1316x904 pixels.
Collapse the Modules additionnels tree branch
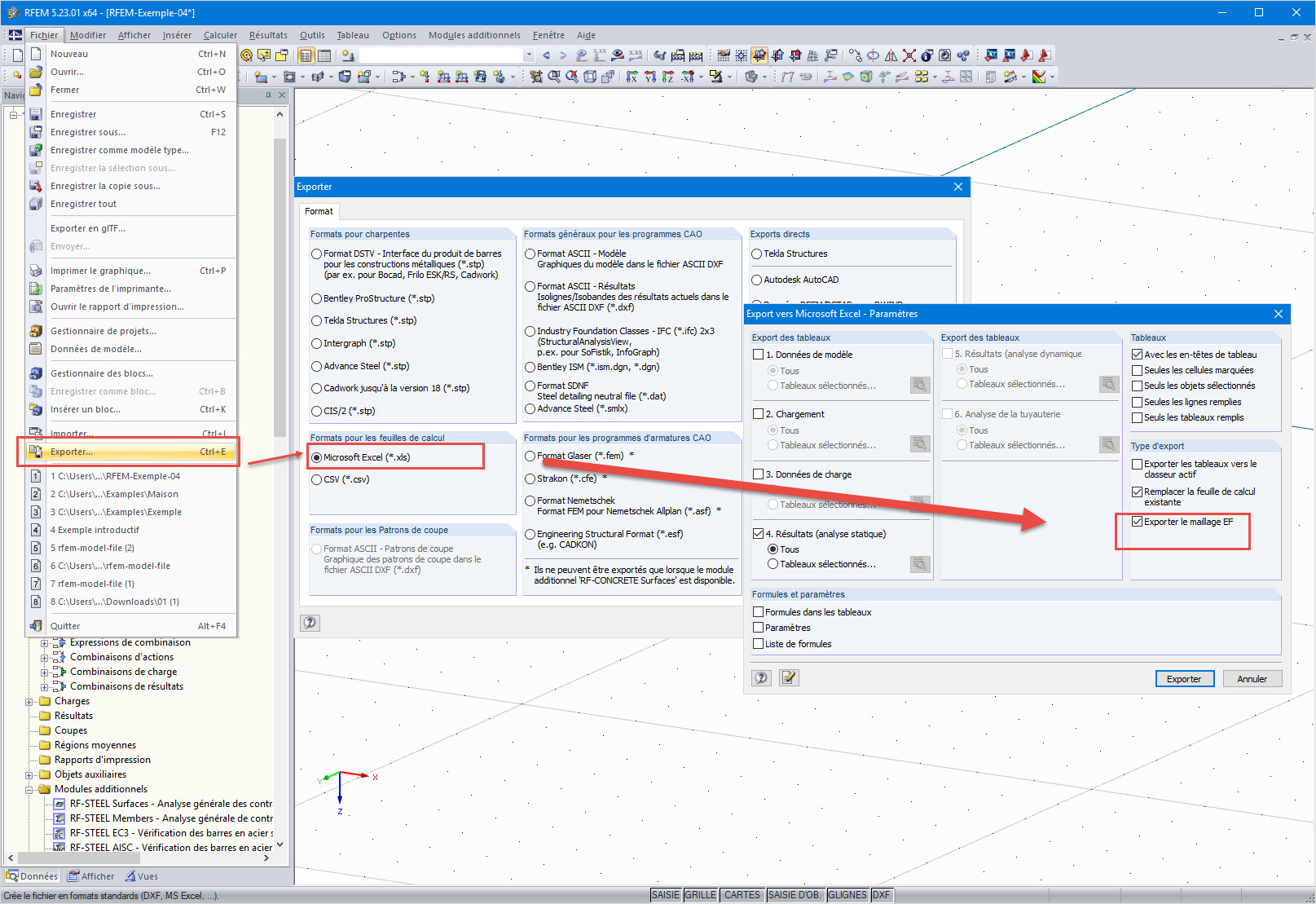point(31,788)
